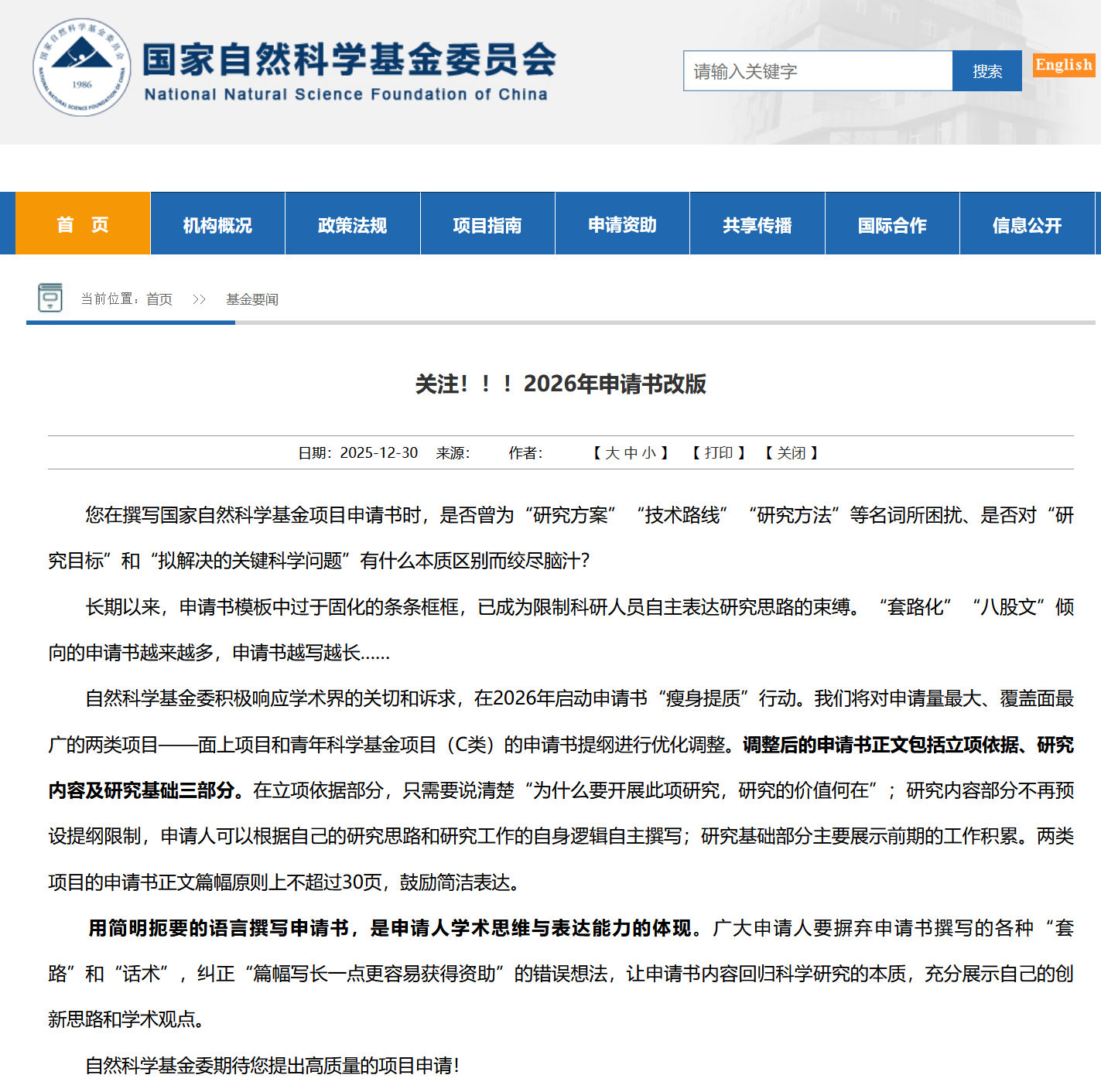Open the 机构概况 menu
Screen dimensions: 1101x1092
[x=217, y=225]
